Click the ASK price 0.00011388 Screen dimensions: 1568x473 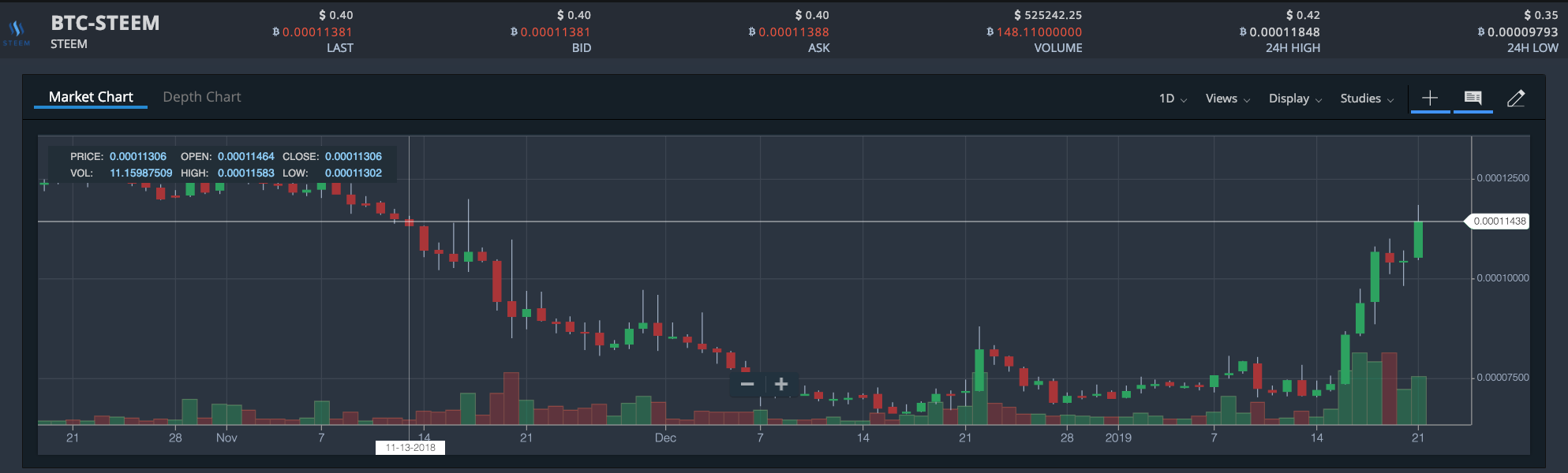pos(793,32)
